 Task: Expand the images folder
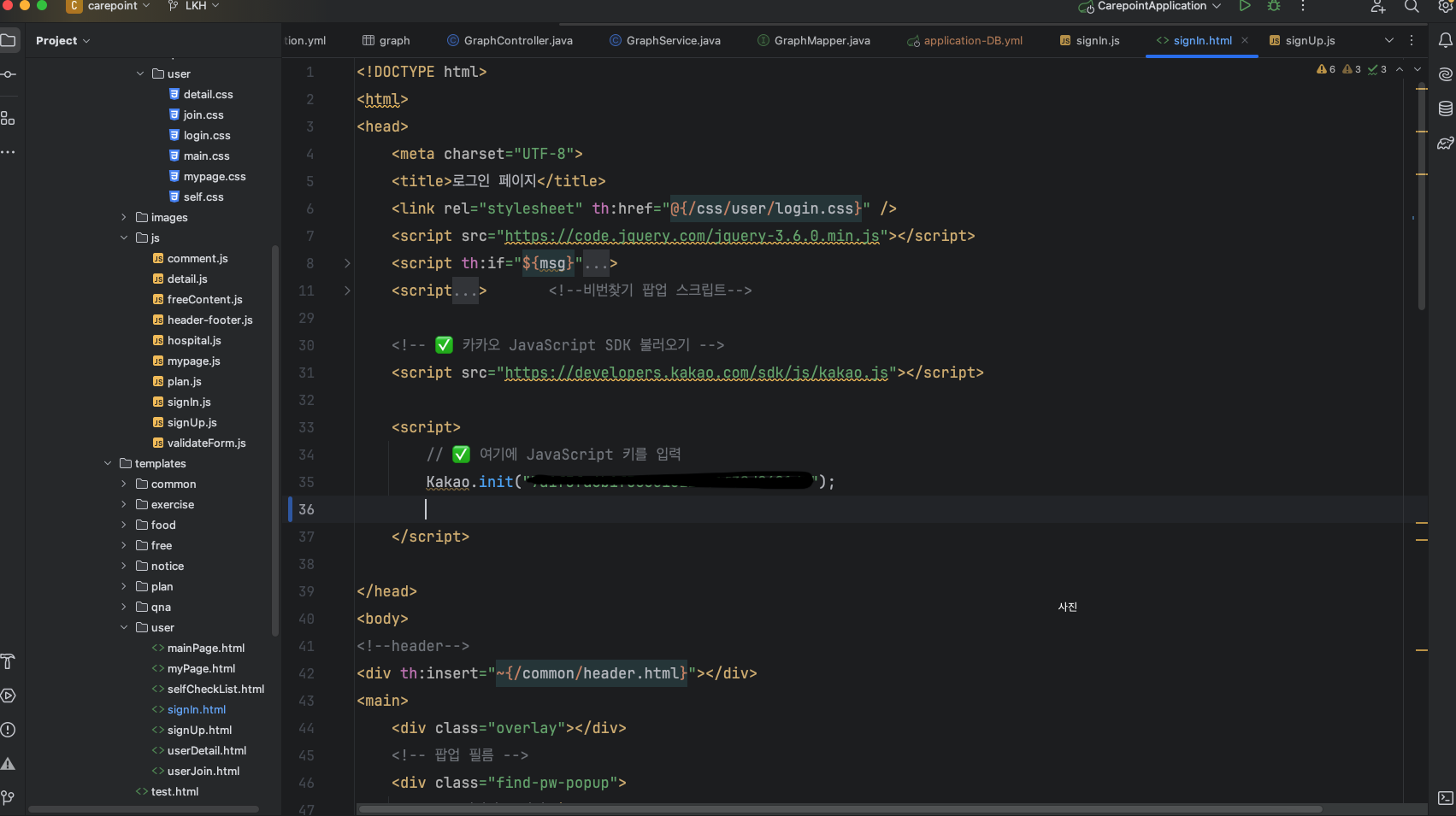[x=124, y=217]
